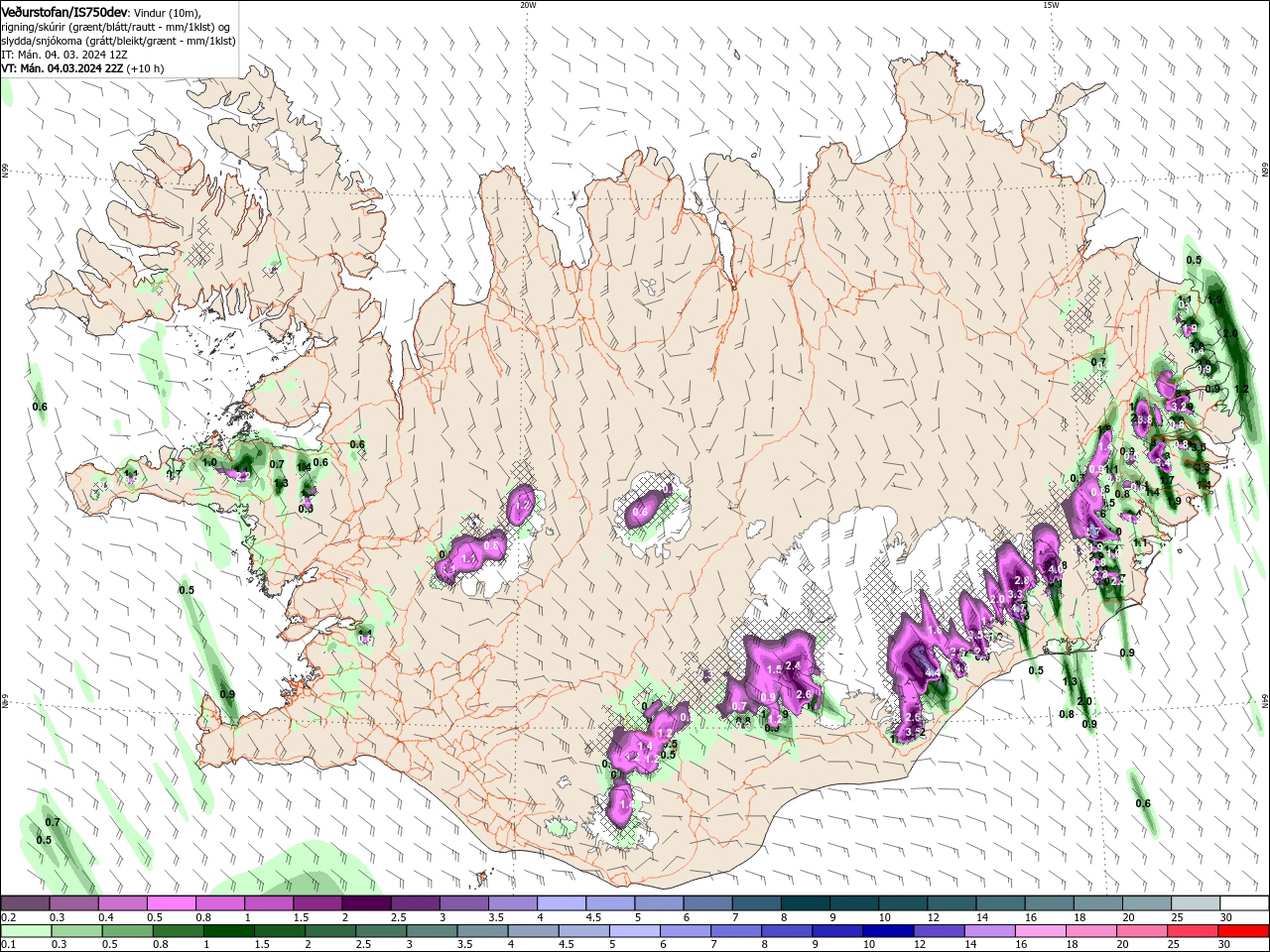Viewport: 1270px width, 952px height.
Task: Pick the violet rain swatch labeled 12
Action: pos(938,931)
